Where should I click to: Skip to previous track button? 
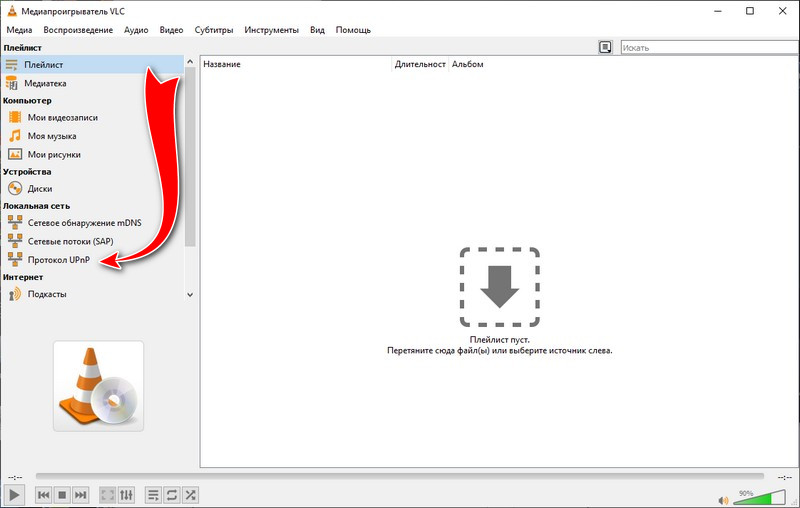coord(43,495)
